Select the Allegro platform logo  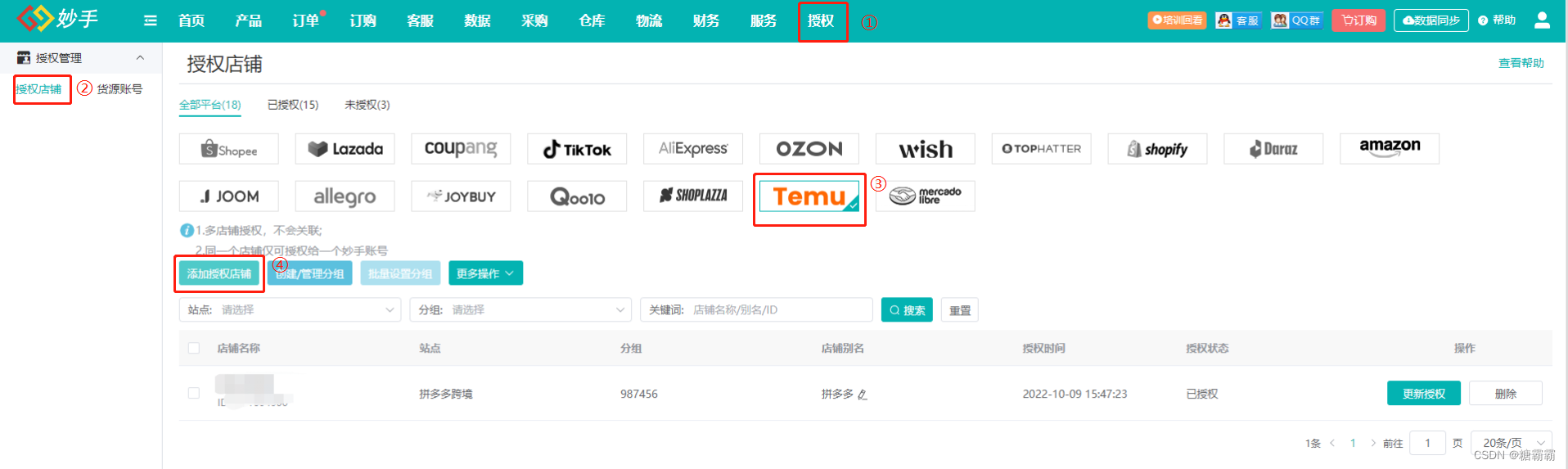[x=345, y=196]
